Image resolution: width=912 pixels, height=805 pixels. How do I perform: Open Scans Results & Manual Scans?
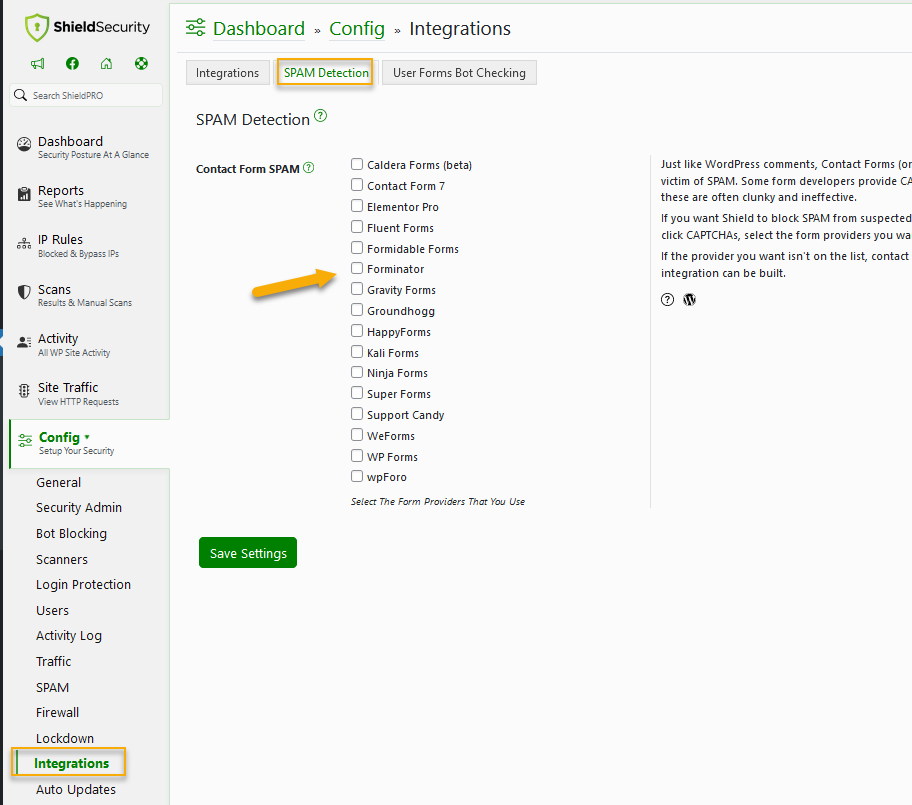(84, 295)
